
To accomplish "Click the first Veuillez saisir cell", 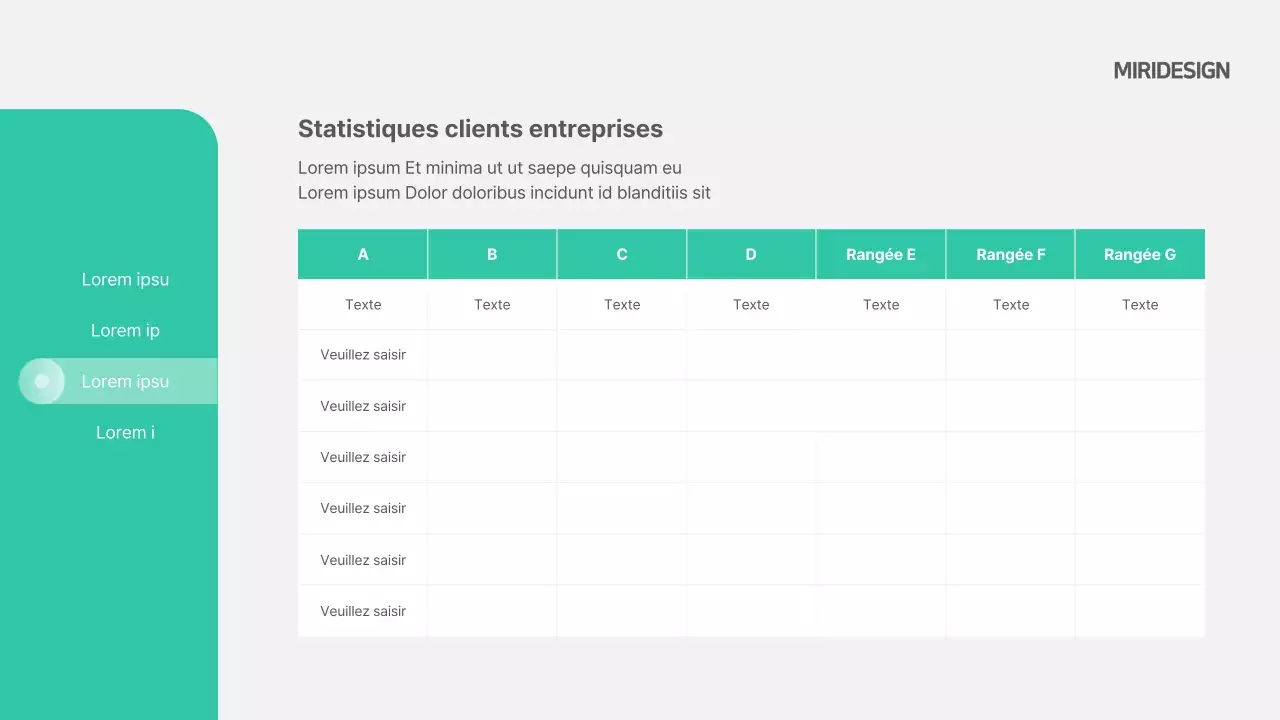I will tap(363, 354).
